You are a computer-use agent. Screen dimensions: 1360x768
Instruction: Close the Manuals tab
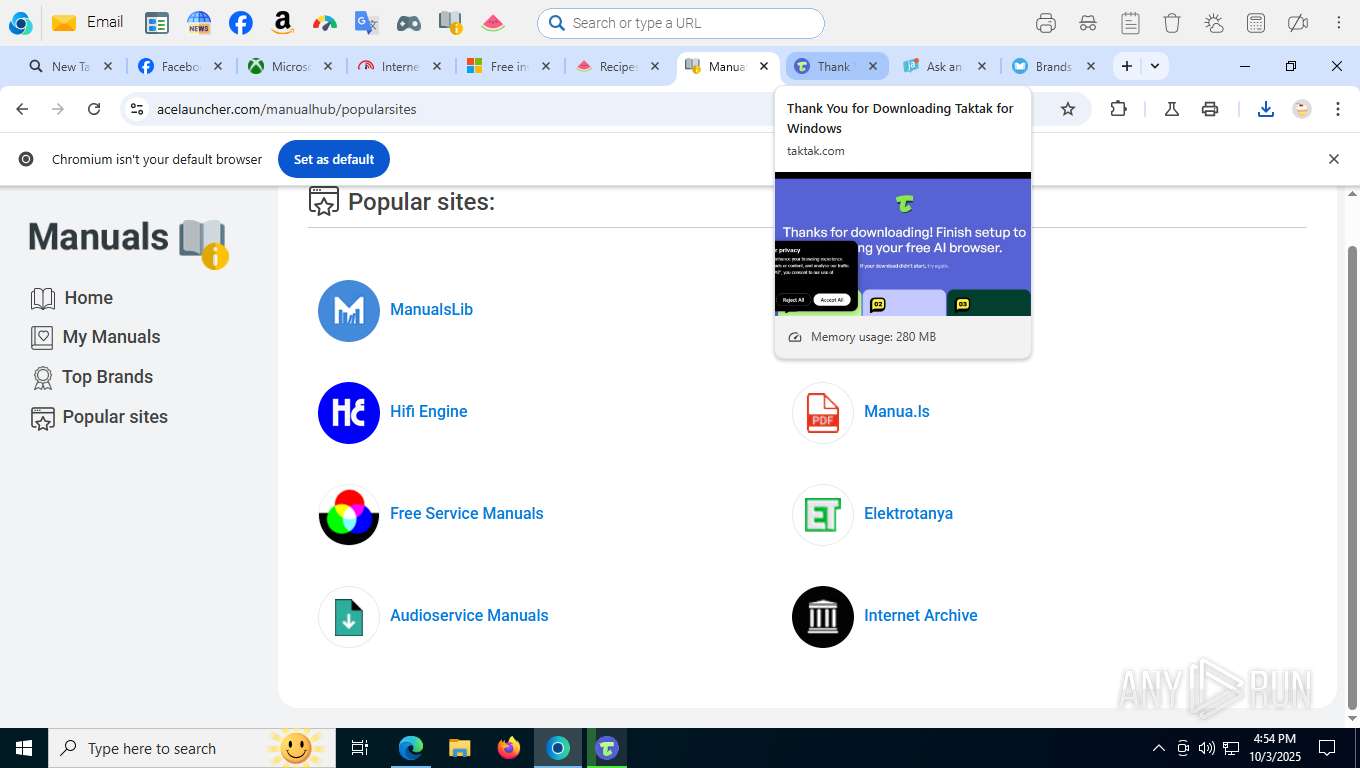click(764, 66)
